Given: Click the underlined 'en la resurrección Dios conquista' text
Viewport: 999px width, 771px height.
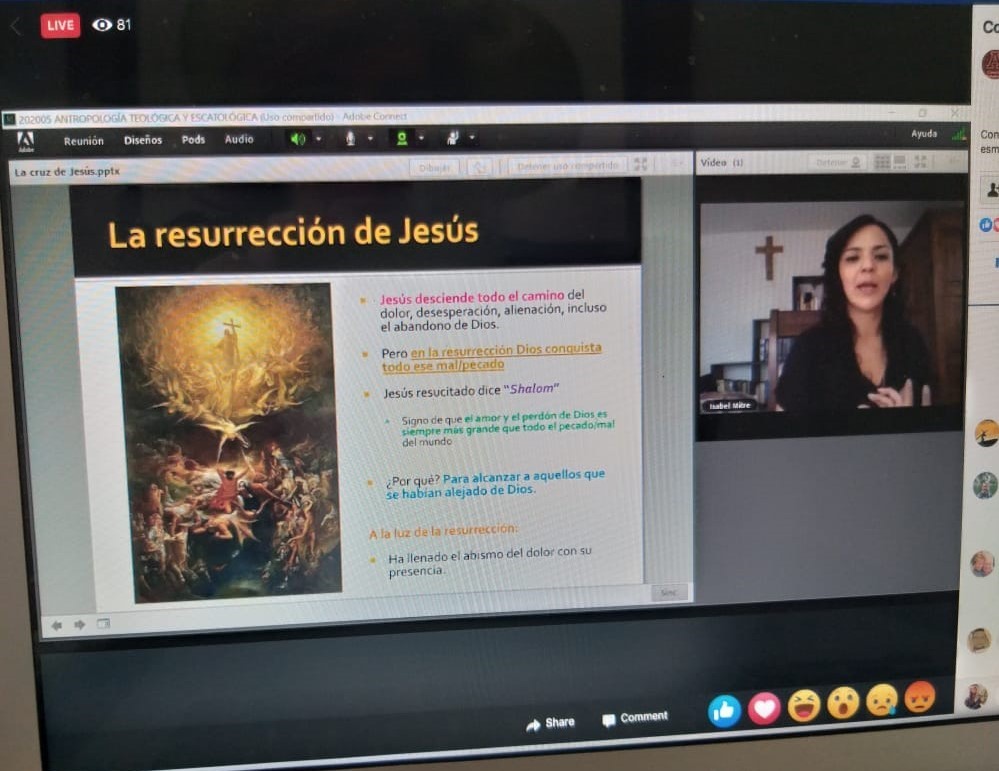Looking at the screenshot, I should coord(506,350).
